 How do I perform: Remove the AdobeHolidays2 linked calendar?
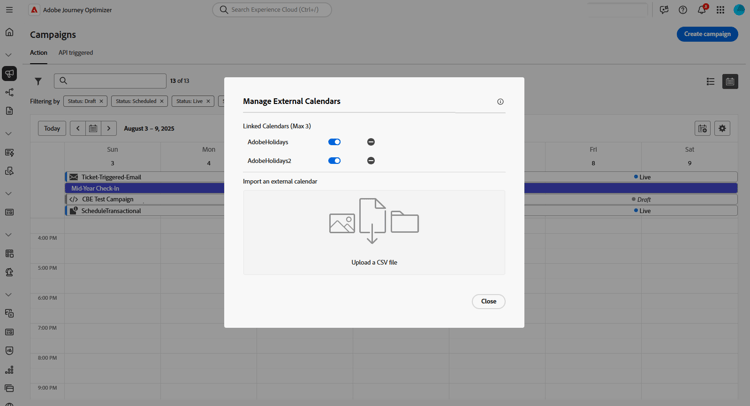(371, 161)
